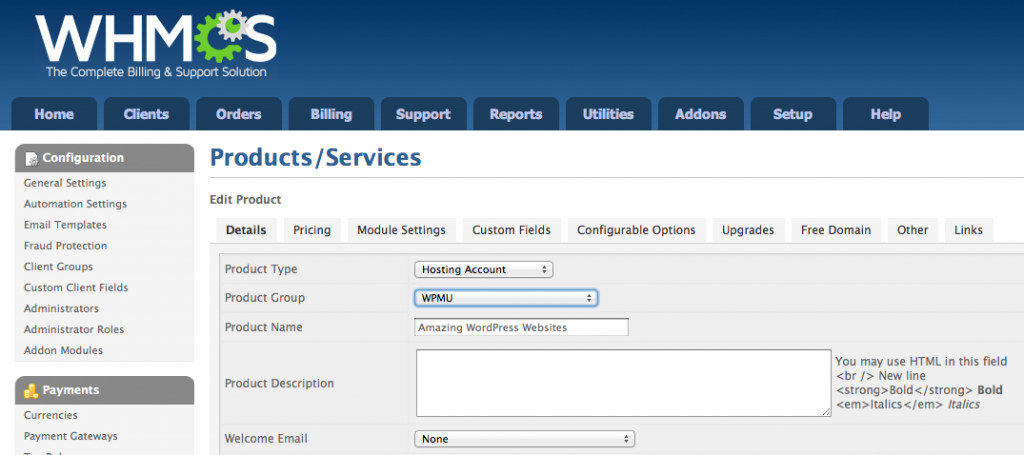Image resolution: width=1024 pixels, height=455 pixels.
Task: Click the Product Description label
Action: click(280, 384)
